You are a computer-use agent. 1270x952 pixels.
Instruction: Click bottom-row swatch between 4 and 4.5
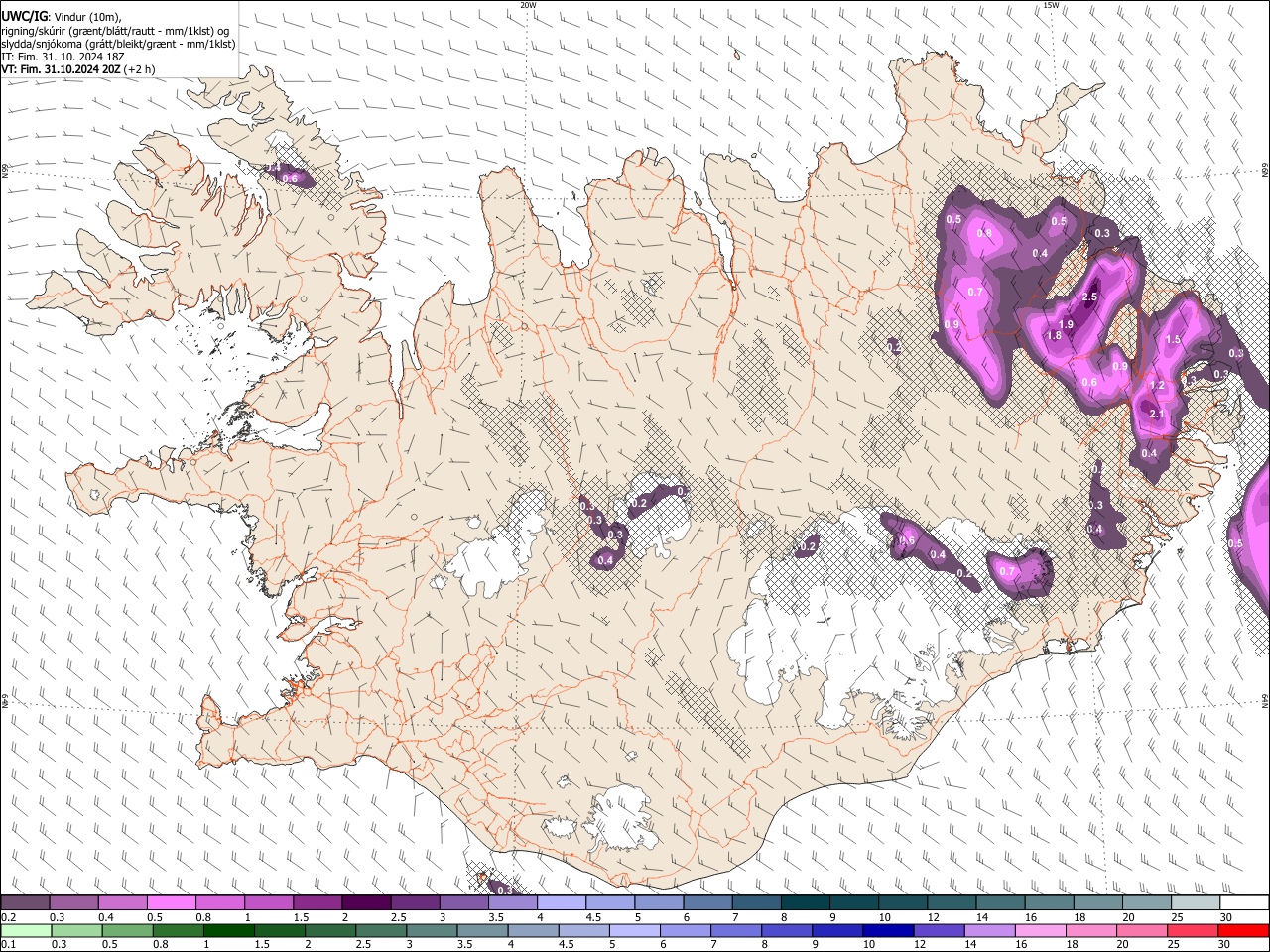535,930
